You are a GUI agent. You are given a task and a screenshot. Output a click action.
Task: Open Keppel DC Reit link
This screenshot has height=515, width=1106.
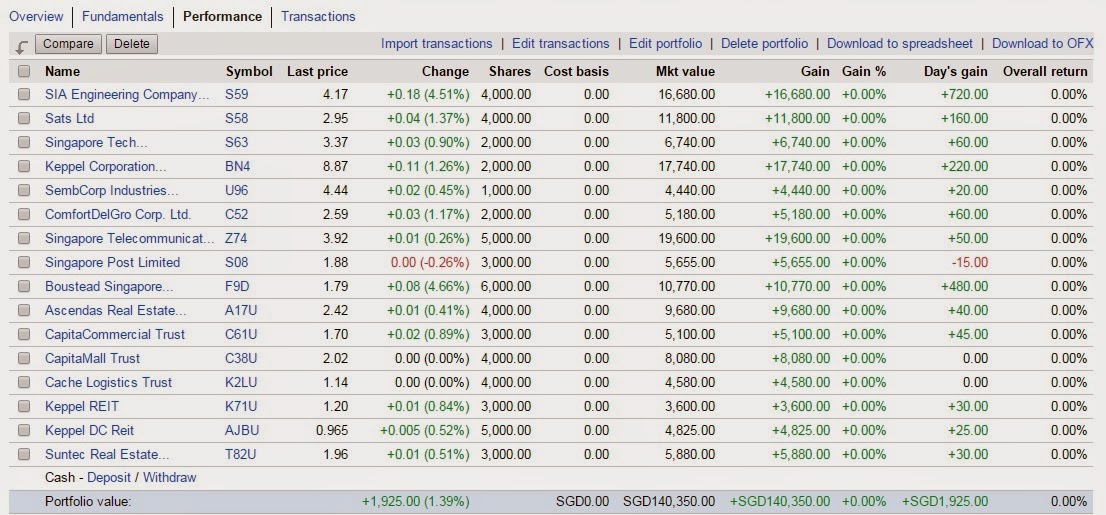tap(89, 430)
